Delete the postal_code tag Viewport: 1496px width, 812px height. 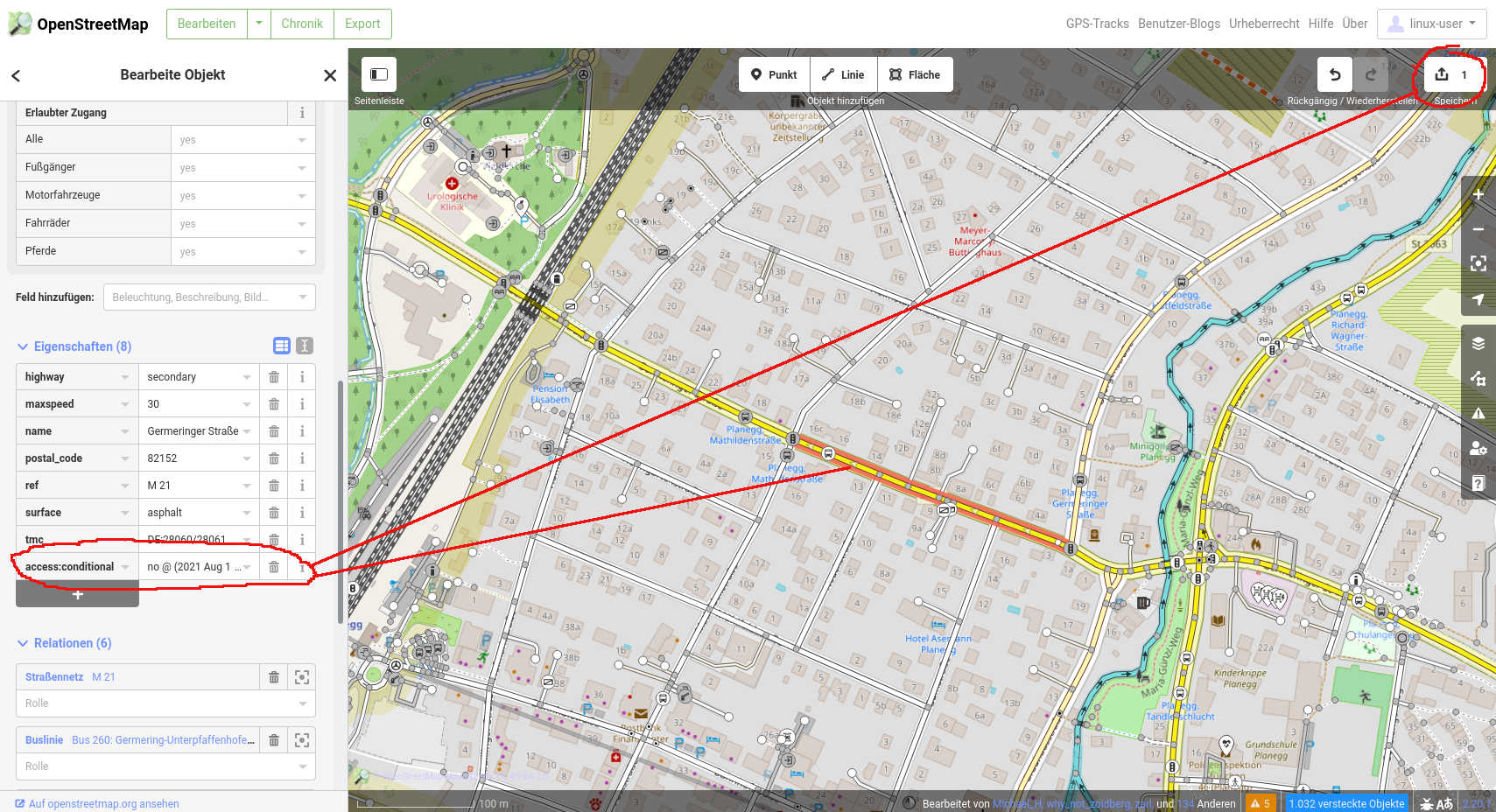pos(274,458)
